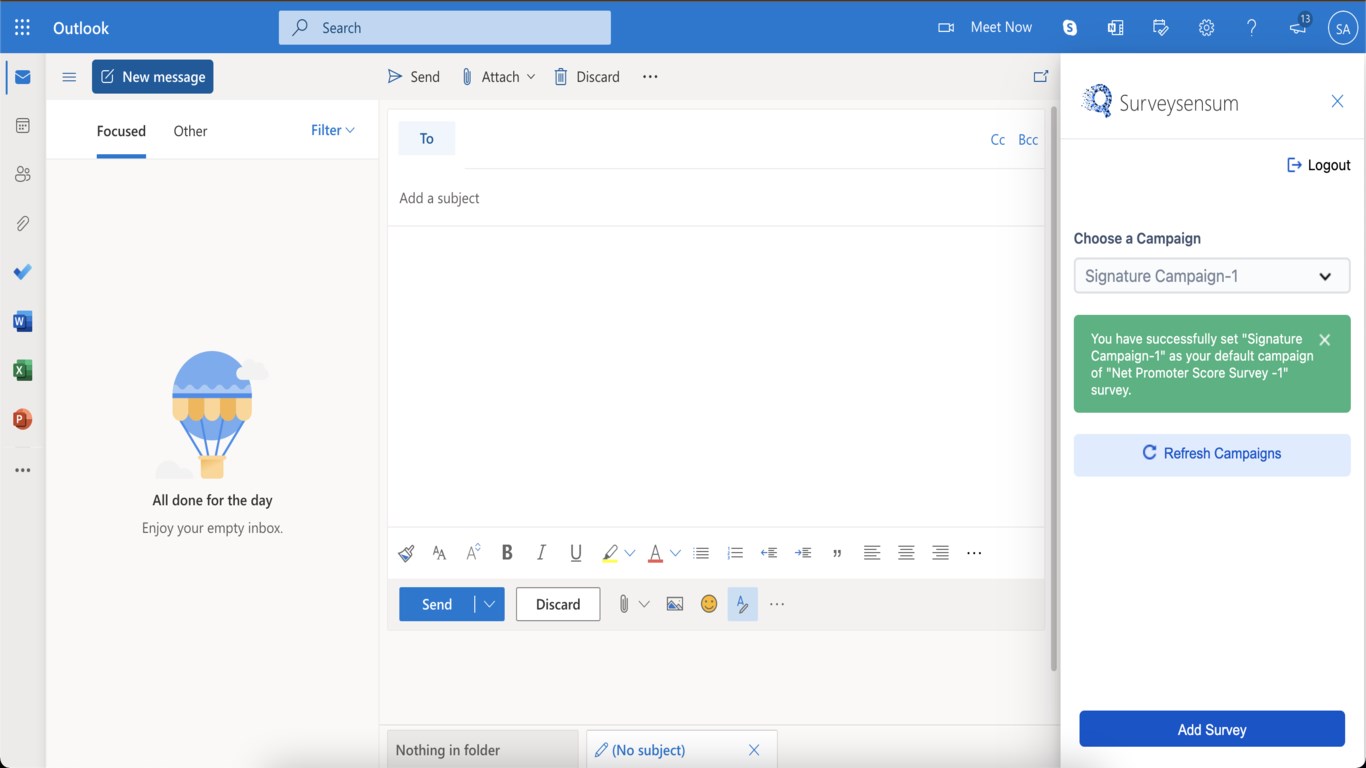1366x768 pixels.
Task: Open more compose actions ellipsis
Action: (x=777, y=604)
